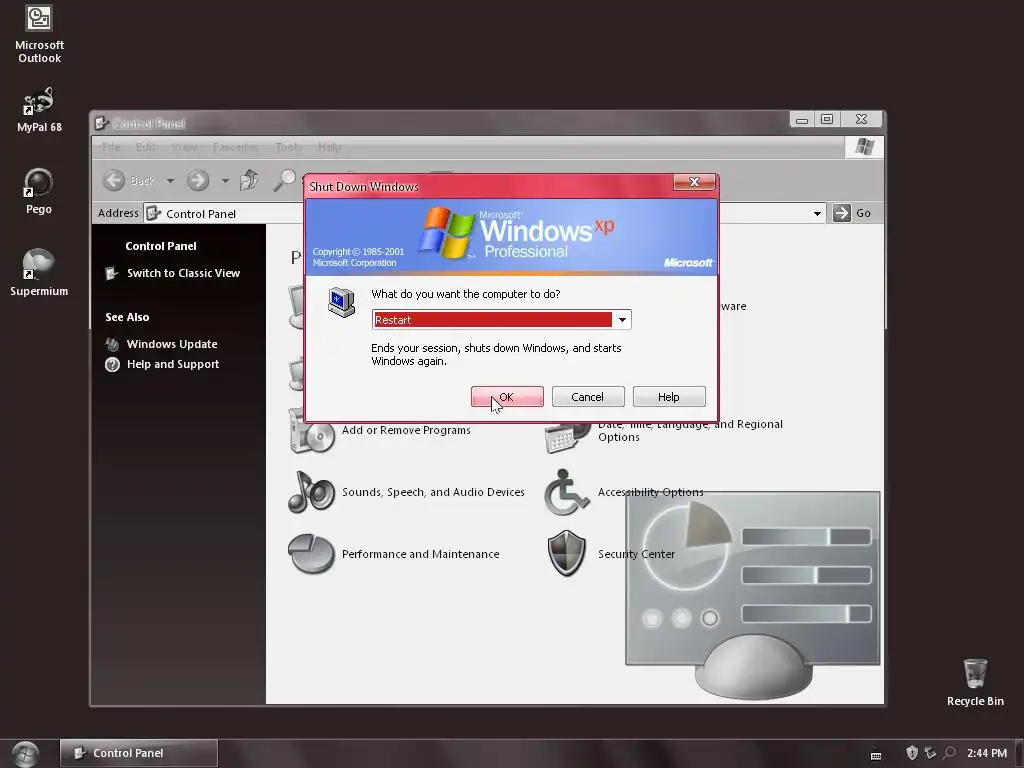
Task: Open the Favorites menu in Control Panel
Action: coord(235,147)
